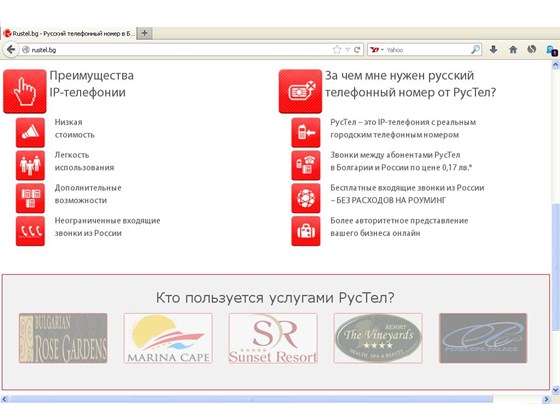Open the Yahoo search engine dropdown

tap(377, 50)
